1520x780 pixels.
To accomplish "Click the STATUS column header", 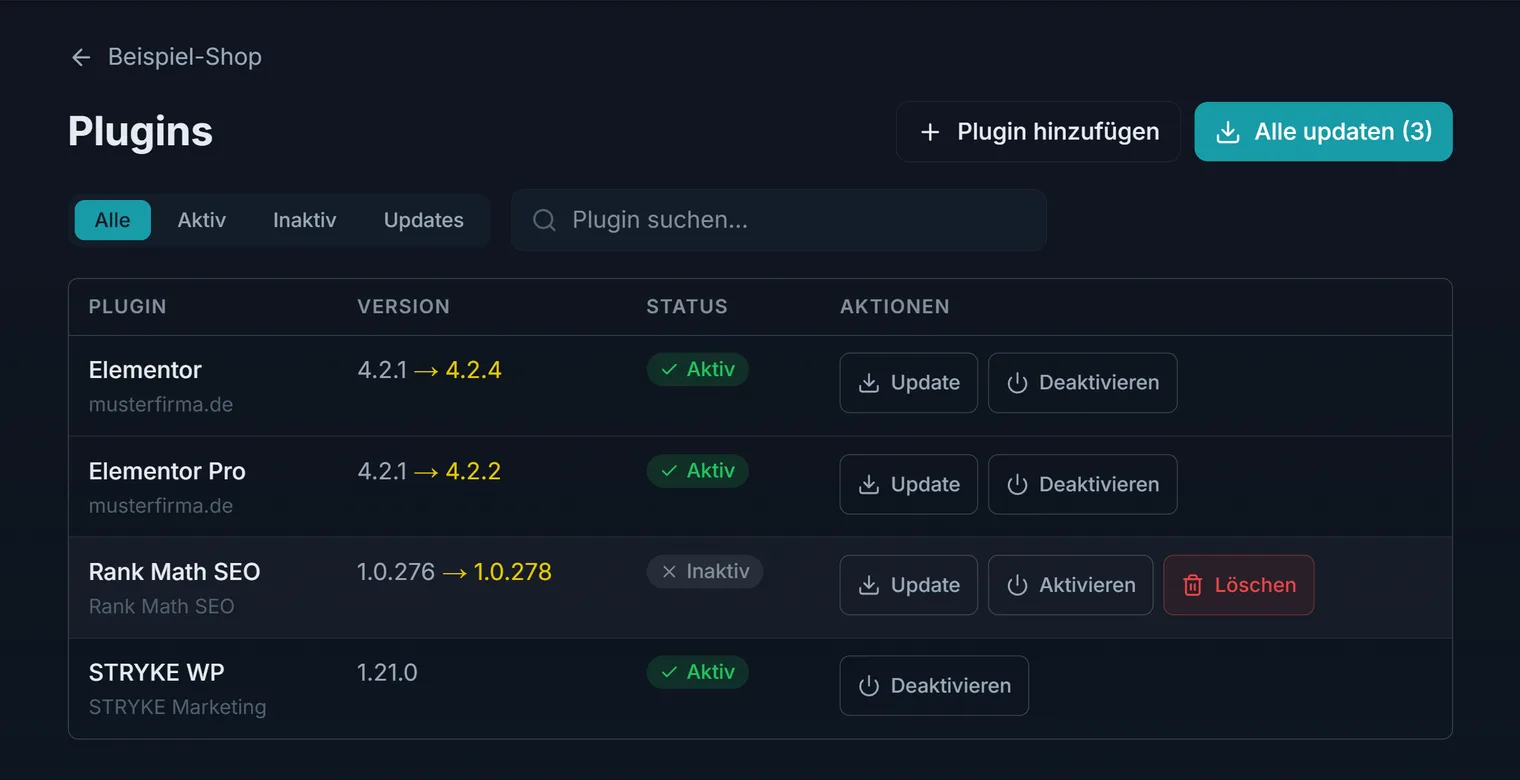I will pos(687,307).
